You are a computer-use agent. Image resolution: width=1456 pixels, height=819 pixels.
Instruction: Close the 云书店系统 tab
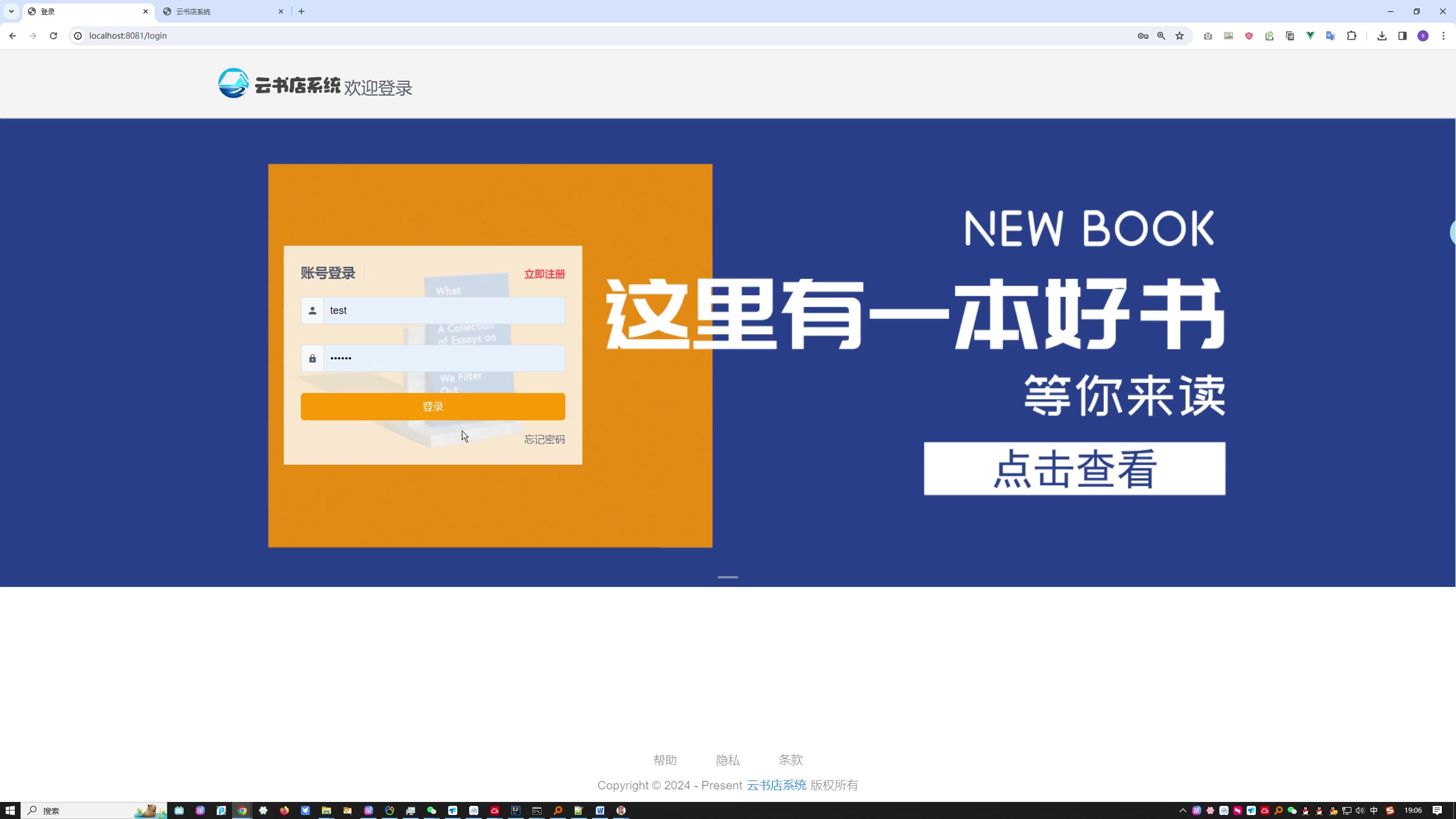(x=281, y=11)
